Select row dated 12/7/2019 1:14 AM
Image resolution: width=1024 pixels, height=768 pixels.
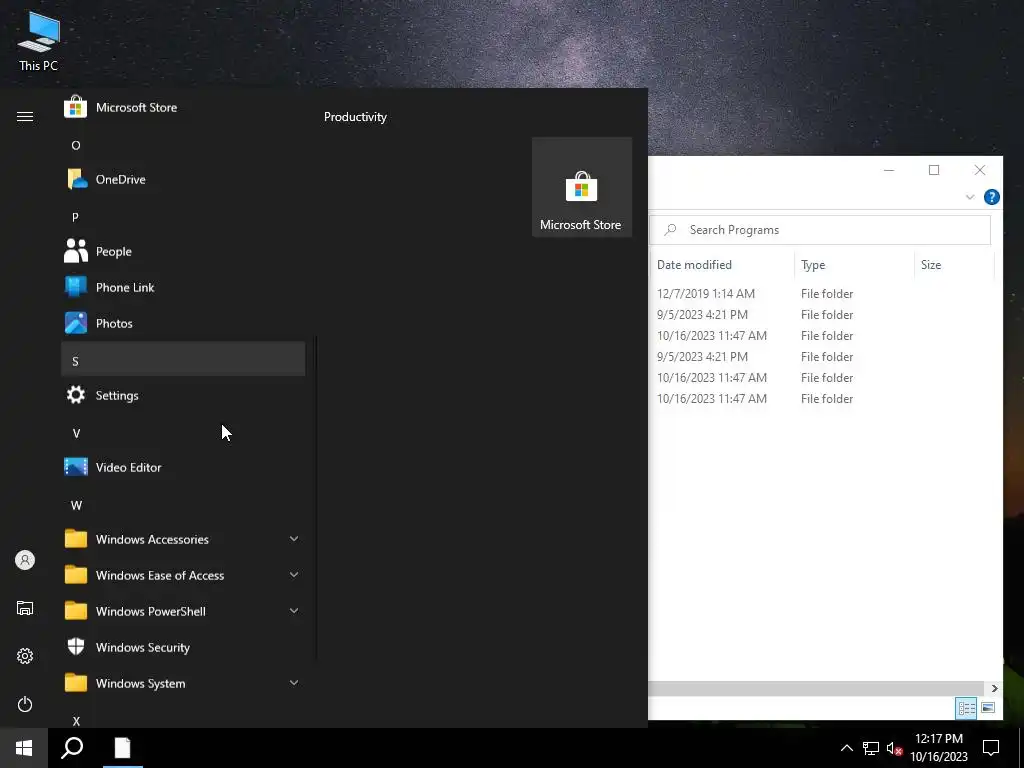pyautogui.click(x=823, y=294)
